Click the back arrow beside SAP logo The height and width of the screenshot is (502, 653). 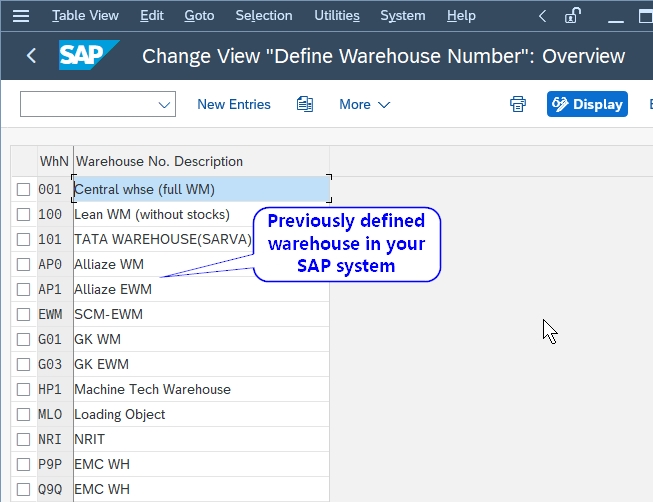click(x=31, y=55)
